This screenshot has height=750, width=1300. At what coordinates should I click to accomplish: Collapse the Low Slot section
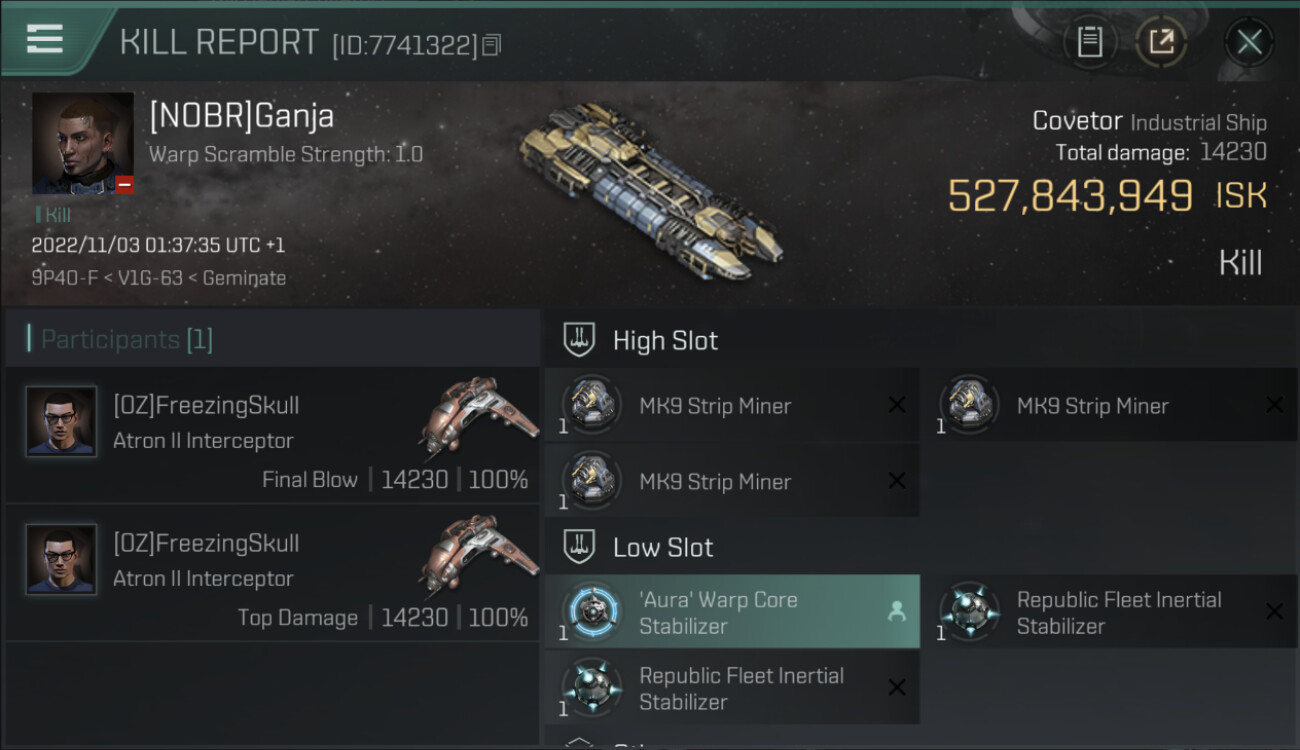coord(580,547)
